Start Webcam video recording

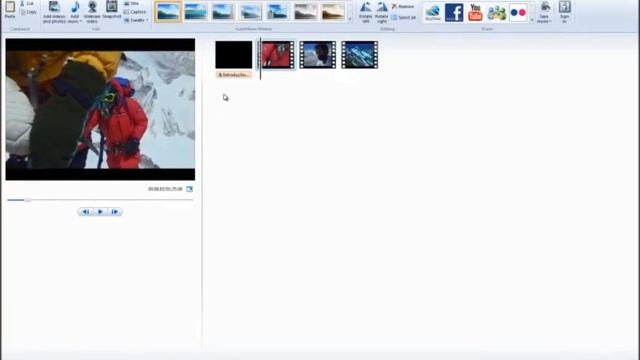[x=92, y=12]
